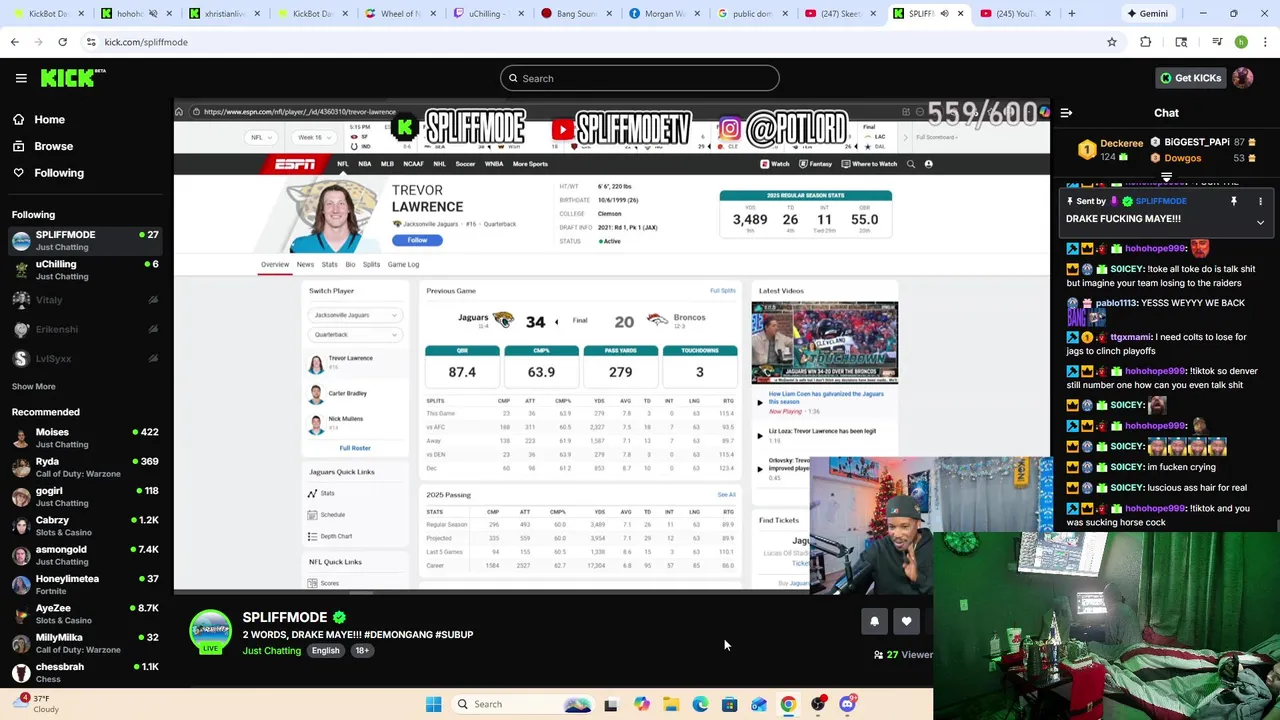1280x720 pixels.
Task: Click 18+ tag under stream title
Action: (362, 650)
